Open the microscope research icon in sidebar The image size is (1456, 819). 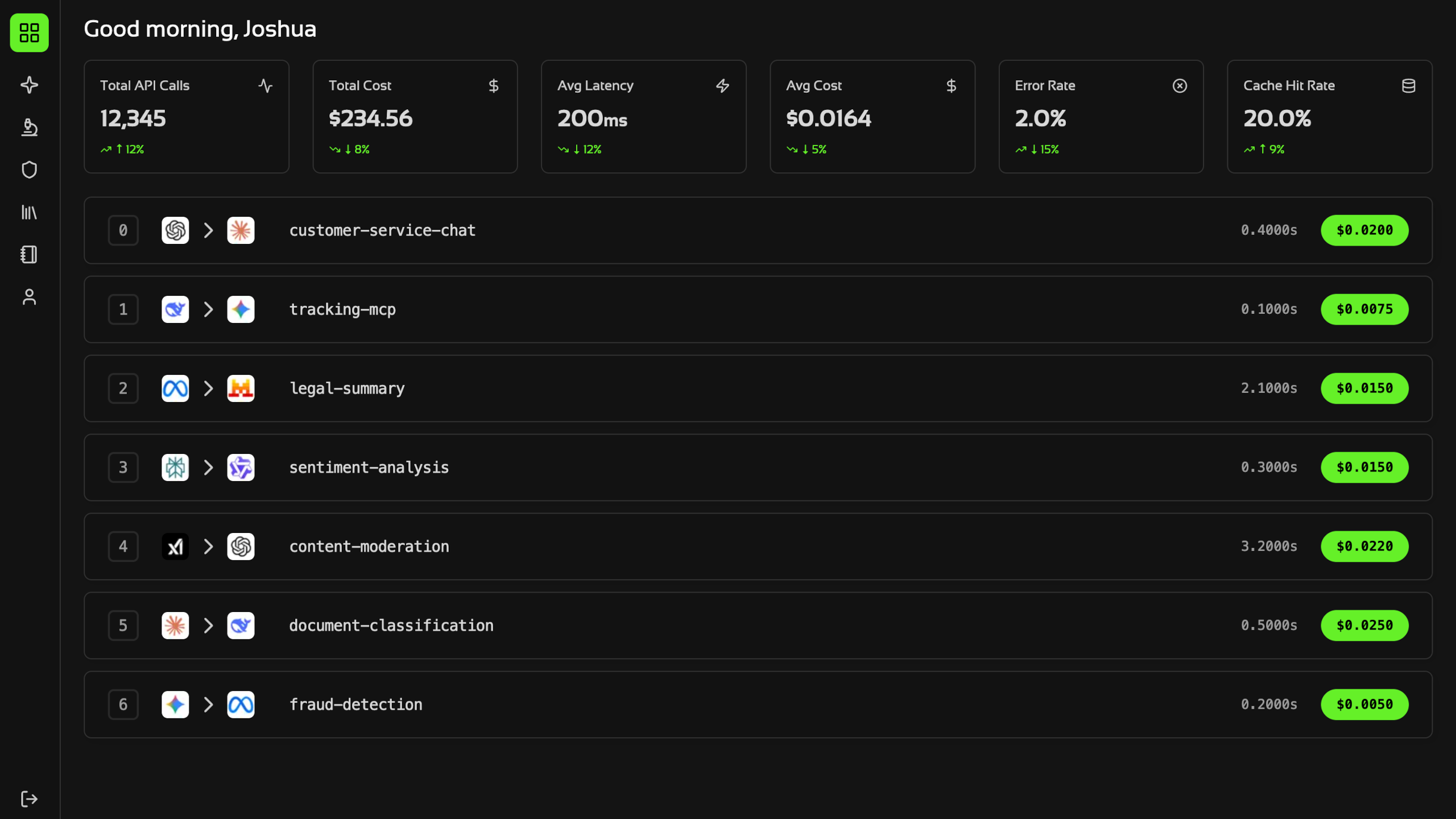tap(29, 127)
